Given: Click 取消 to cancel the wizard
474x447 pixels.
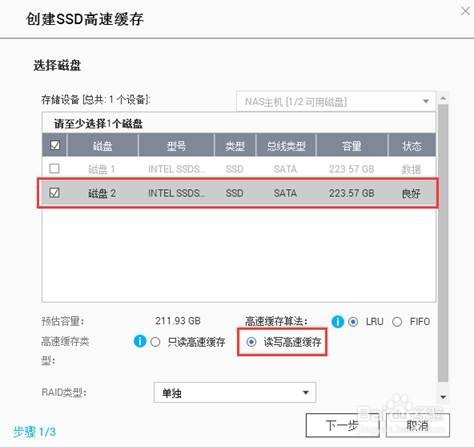Looking at the screenshot, I should coord(418,425).
